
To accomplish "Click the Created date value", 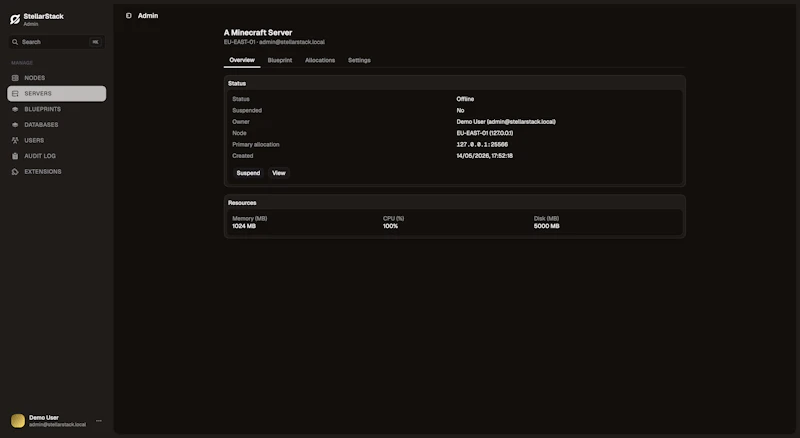I will tap(485, 156).
